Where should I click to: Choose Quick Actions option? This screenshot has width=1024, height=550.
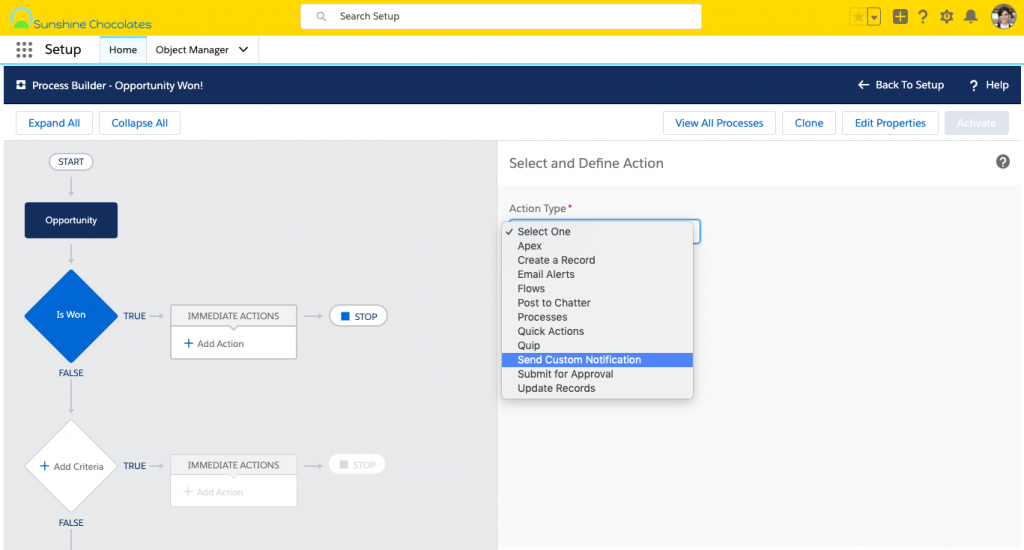[x=597, y=331]
